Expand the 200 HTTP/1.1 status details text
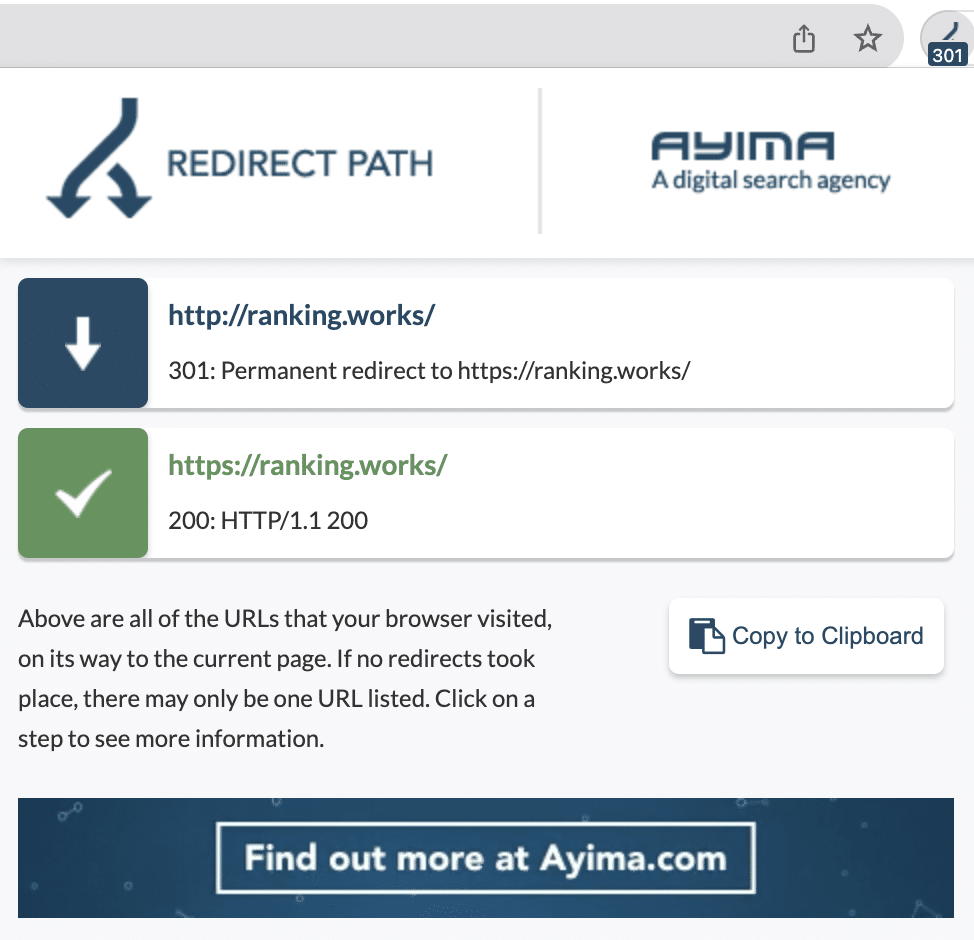The width and height of the screenshot is (974, 940). point(268,520)
